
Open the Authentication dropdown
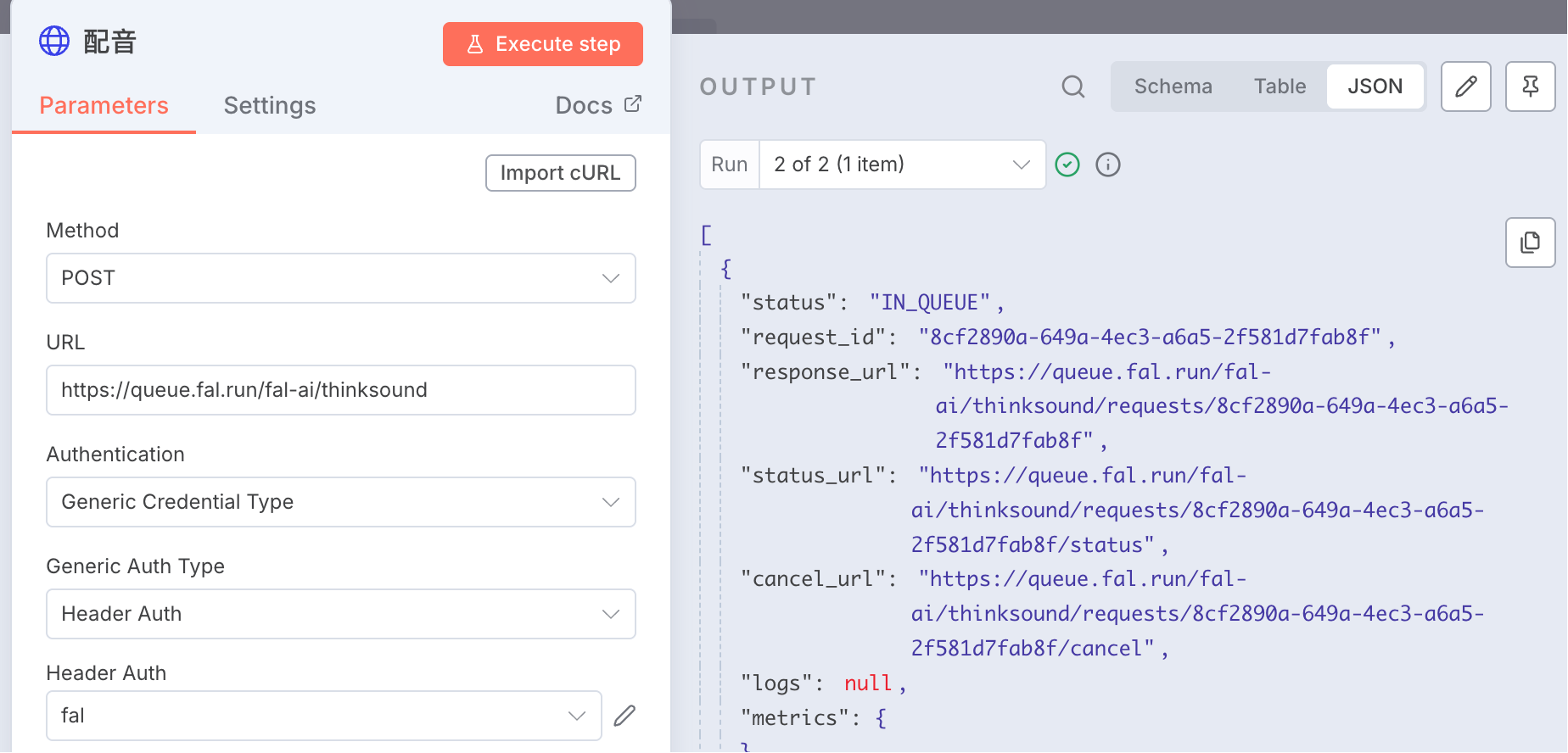[341, 502]
